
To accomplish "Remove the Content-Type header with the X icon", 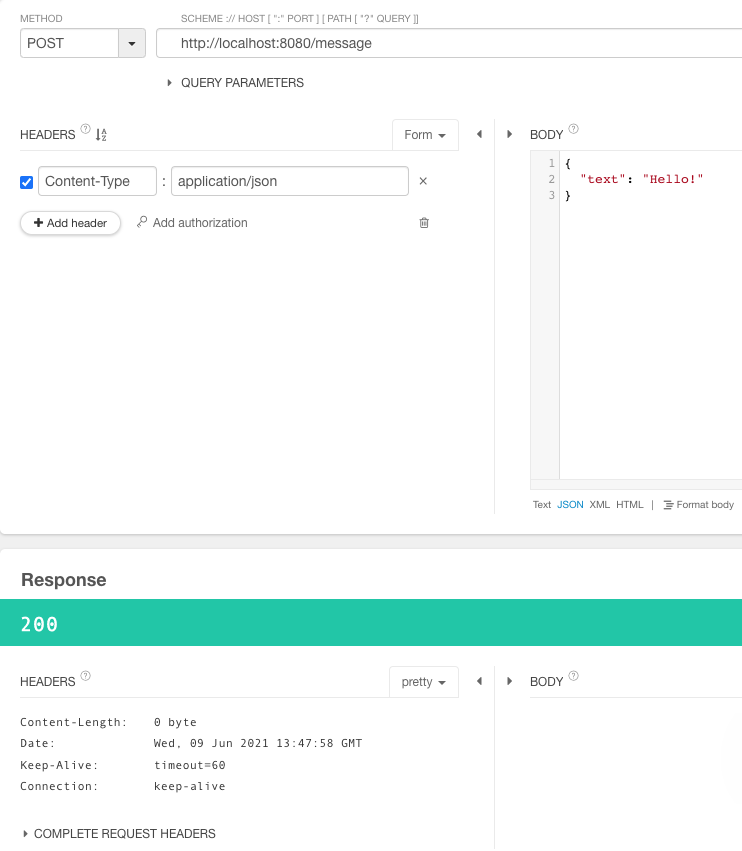I will 424,181.
